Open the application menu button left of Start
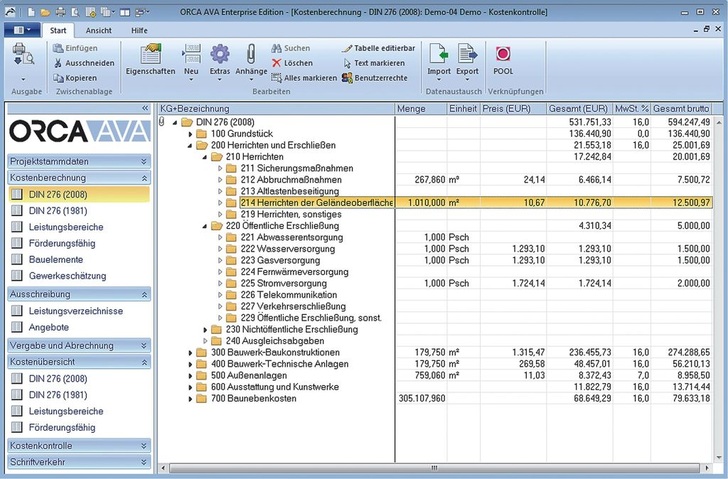This screenshot has width=728, height=479. (x=20, y=30)
